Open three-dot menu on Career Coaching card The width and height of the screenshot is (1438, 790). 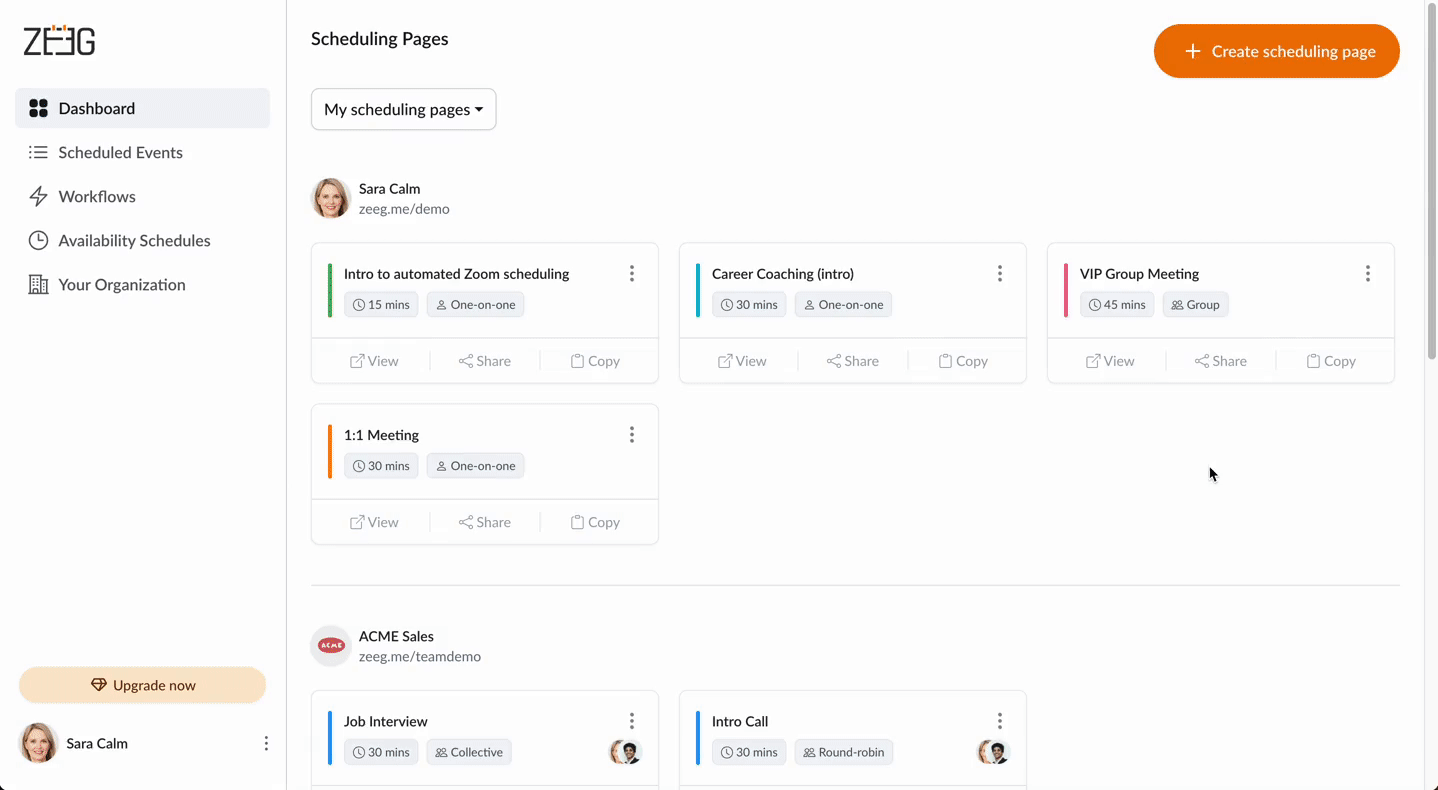click(999, 274)
